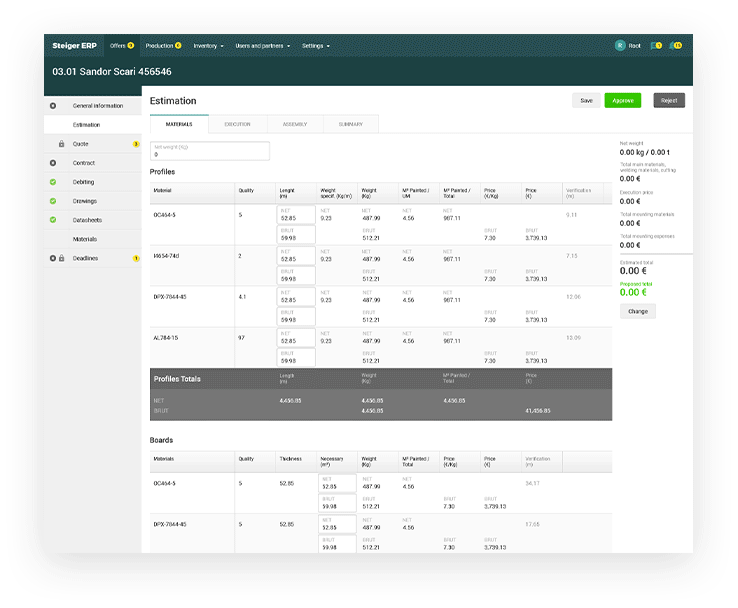Open the Production menu item

[160, 46]
